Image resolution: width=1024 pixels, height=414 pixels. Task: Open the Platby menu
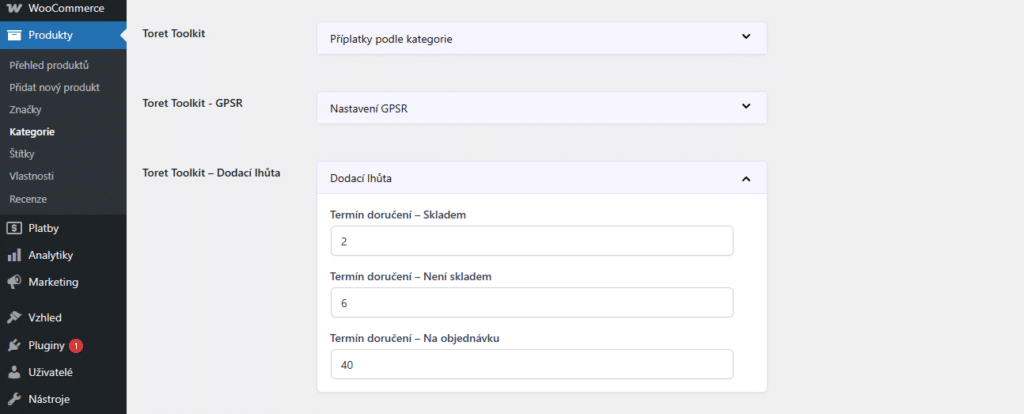(x=63, y=228)
